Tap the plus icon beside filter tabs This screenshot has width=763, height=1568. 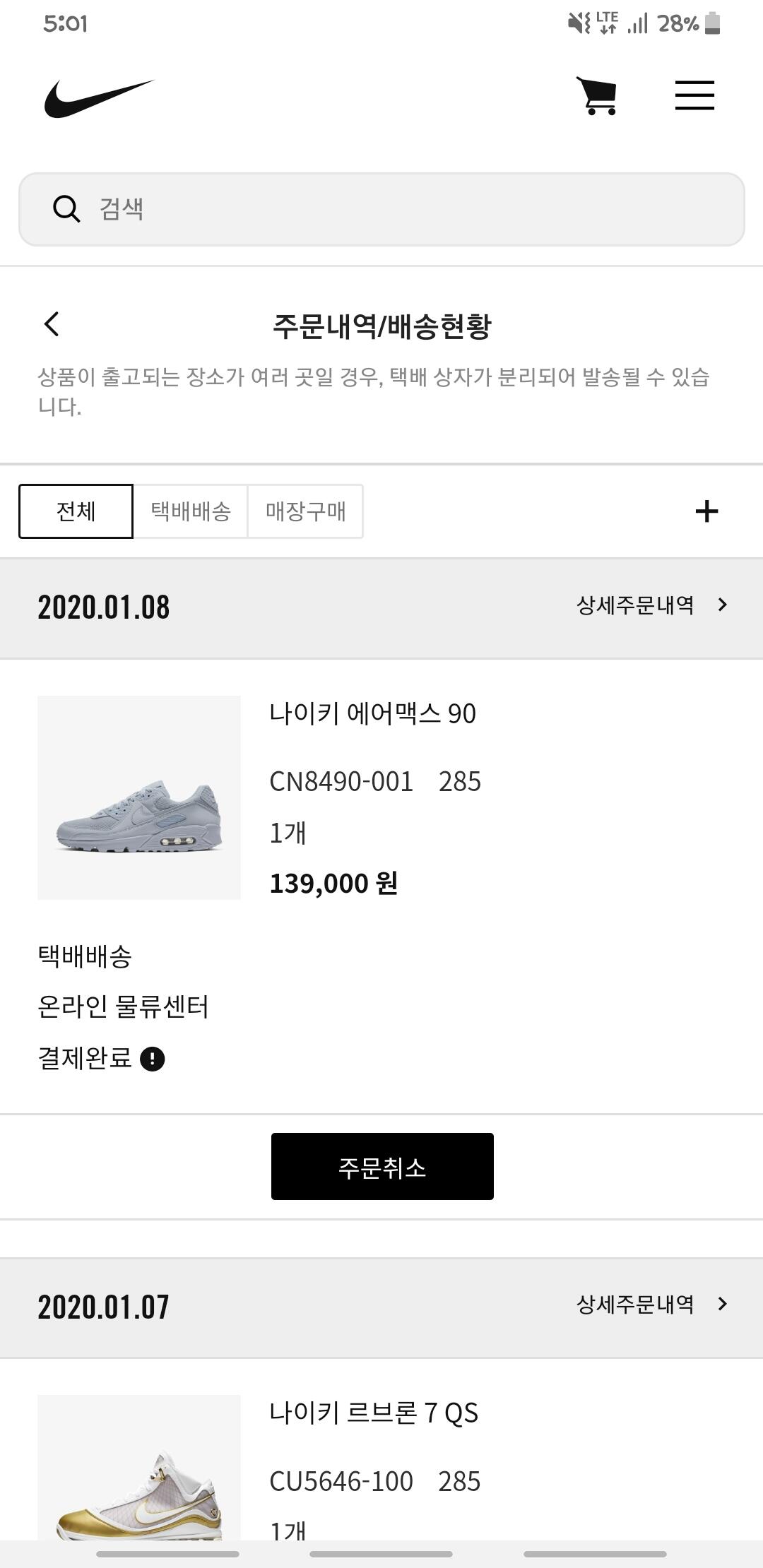pos(706,511)
